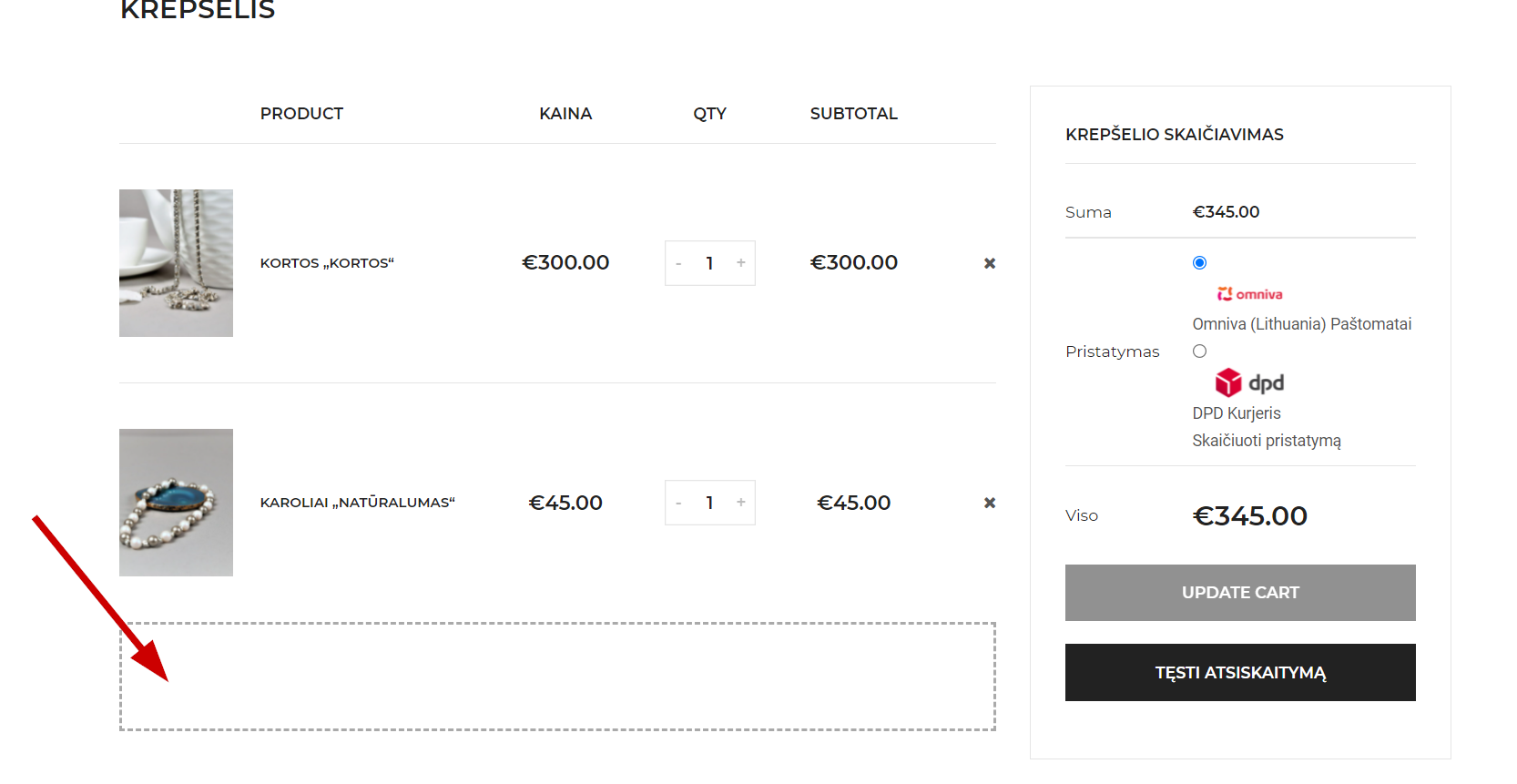
Task: Click Tęsti atsiskaitymą checkout button
Action: coord(1240,673)
